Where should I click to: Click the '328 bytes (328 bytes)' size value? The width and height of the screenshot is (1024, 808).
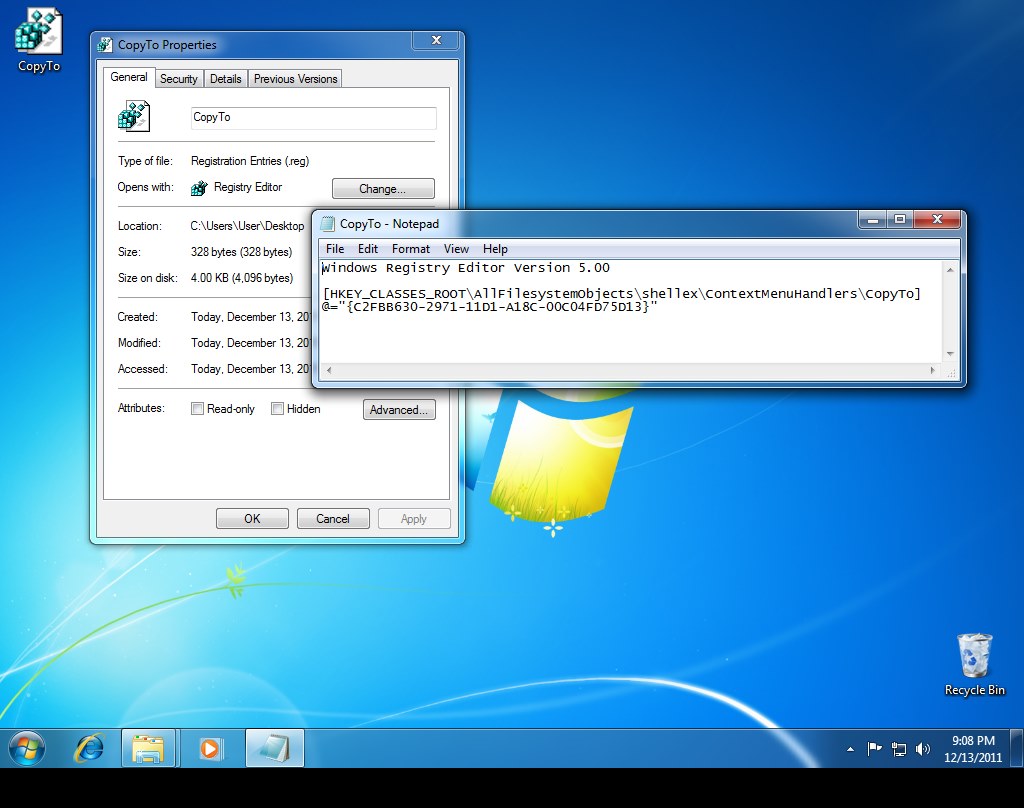242,252
